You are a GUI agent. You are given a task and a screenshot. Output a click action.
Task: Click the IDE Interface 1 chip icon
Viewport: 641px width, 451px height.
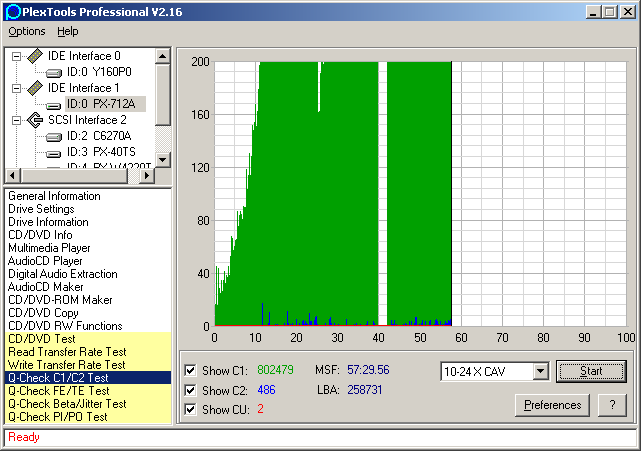(x=36, y=88)
